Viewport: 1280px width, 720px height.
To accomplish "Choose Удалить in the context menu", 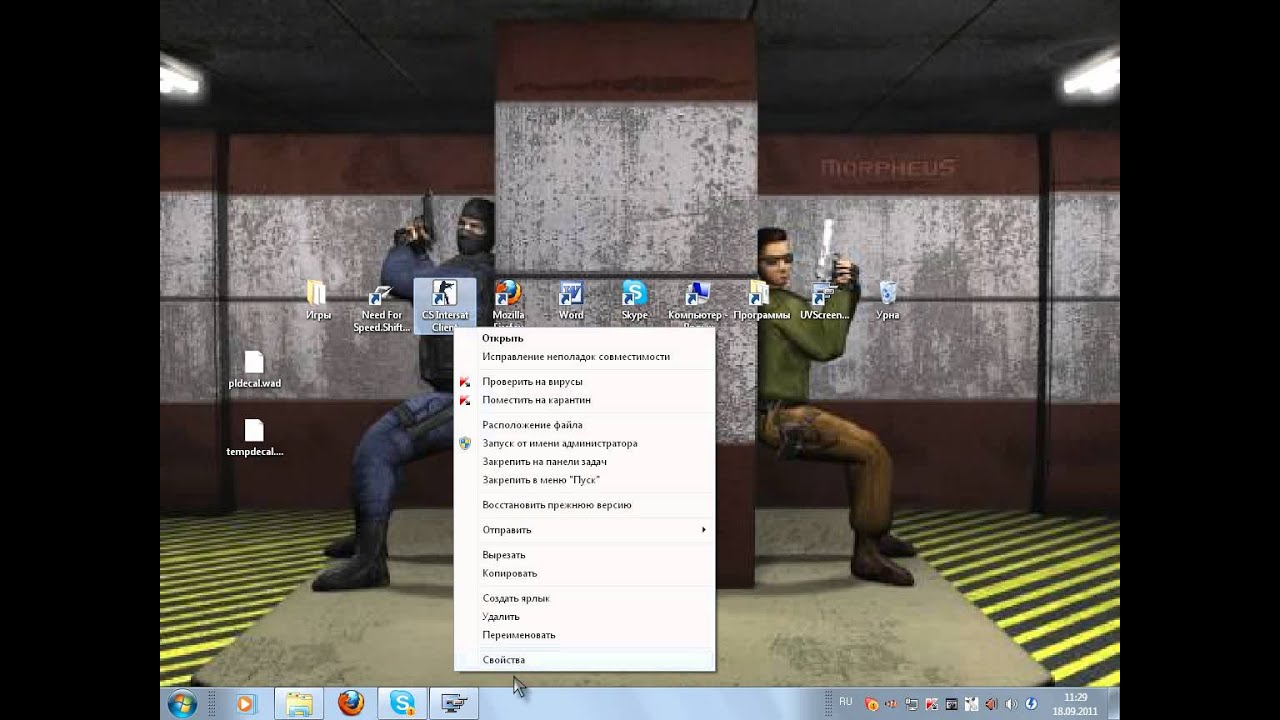I will point(584,616).
